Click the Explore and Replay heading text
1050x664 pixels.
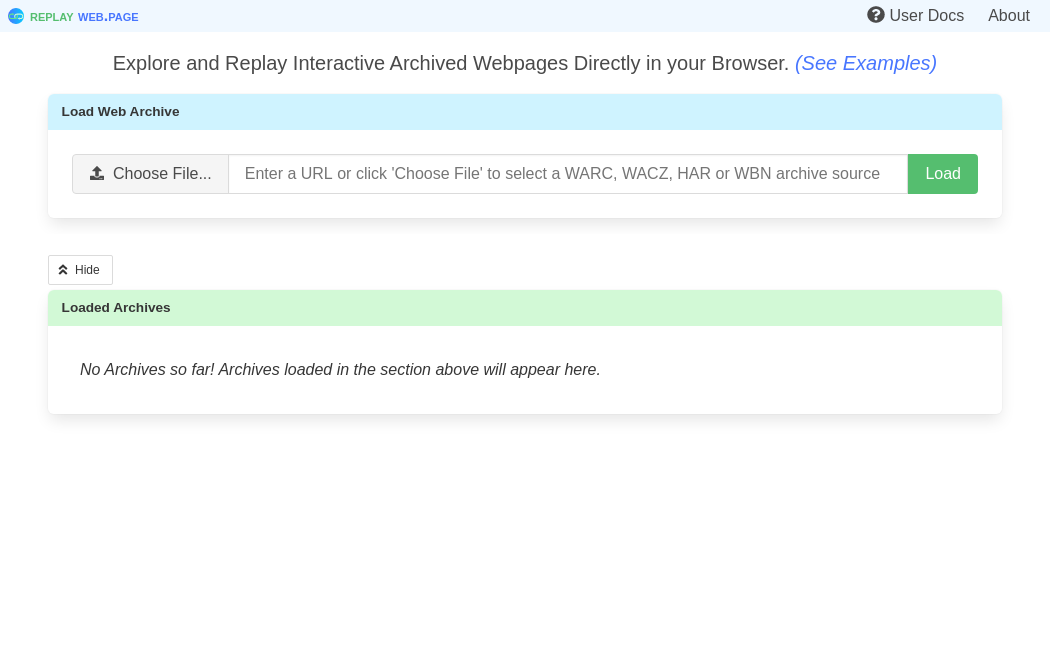[450, 63]
